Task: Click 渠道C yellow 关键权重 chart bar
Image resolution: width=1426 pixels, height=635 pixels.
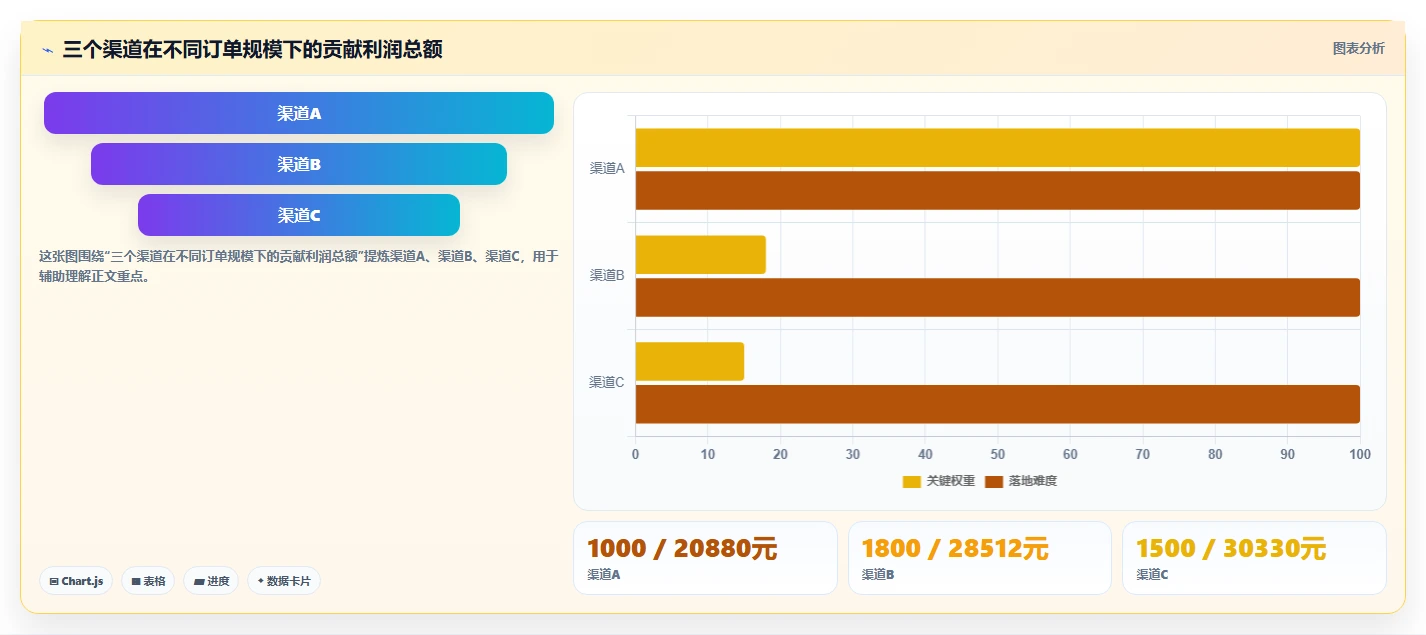Action: tap(689, 361)
